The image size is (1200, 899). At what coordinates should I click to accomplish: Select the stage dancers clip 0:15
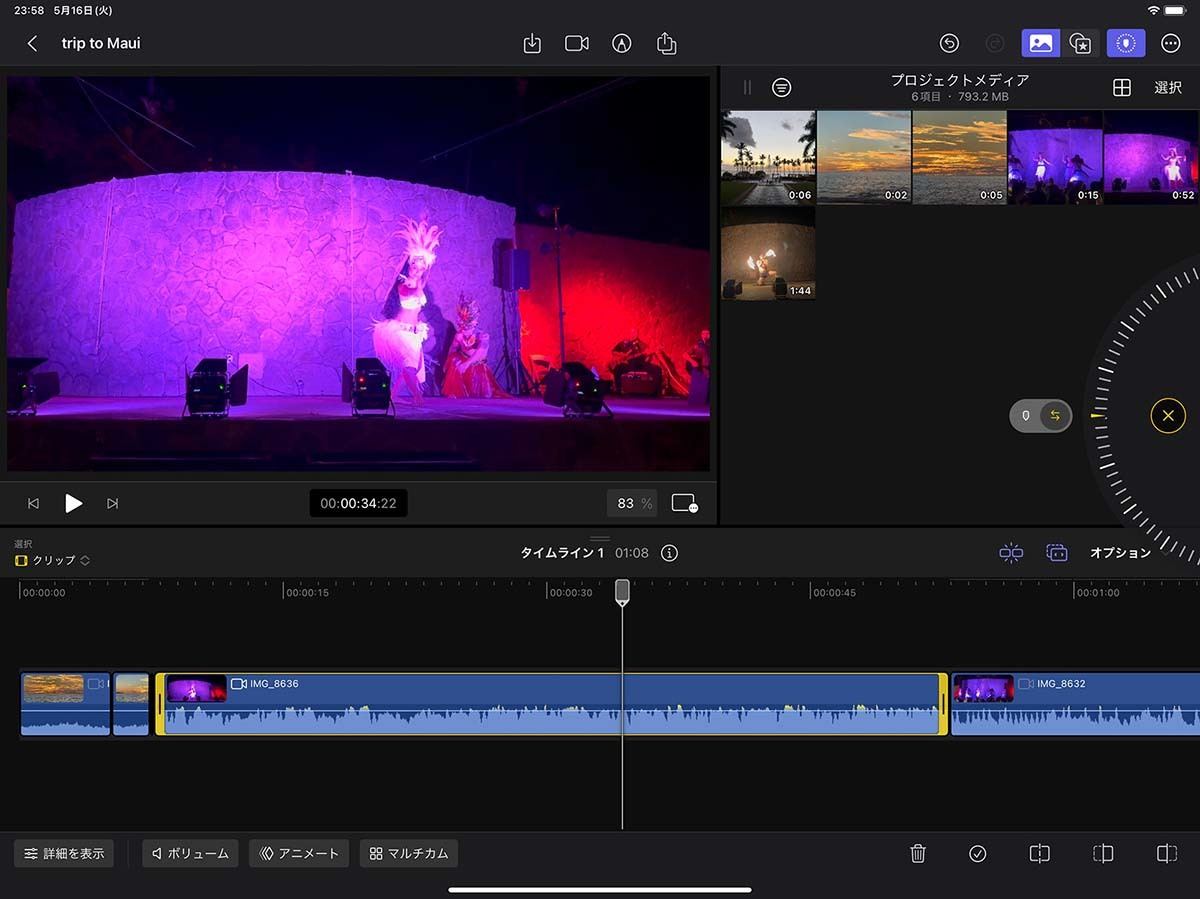tap(1055, 157)
